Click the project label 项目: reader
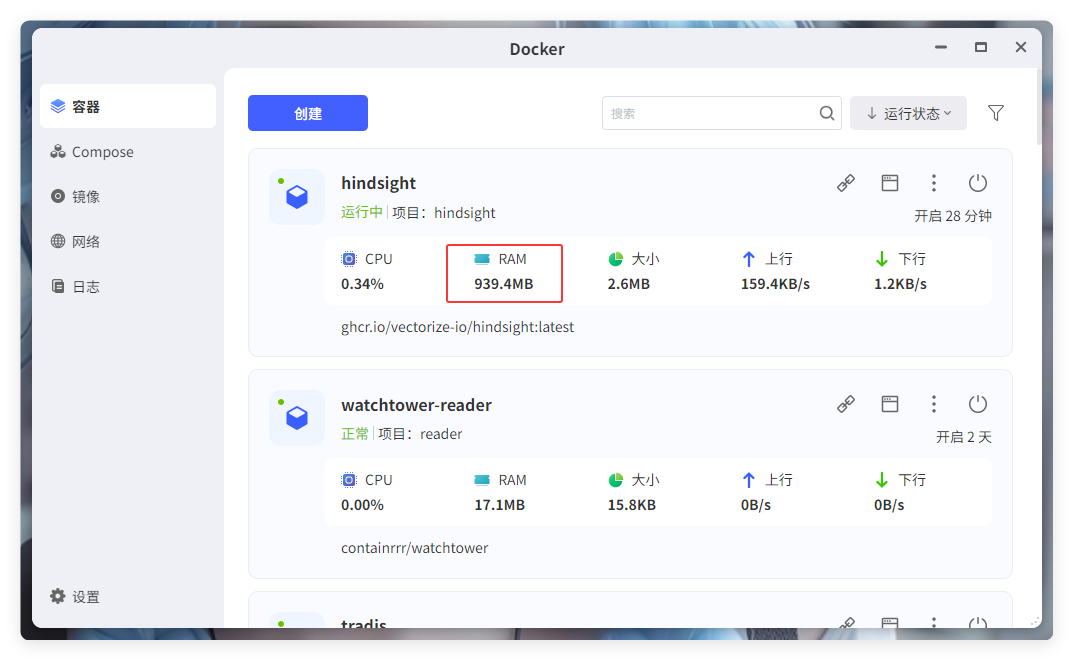The height and width of the screenshot is (660, 1073). 420,434
